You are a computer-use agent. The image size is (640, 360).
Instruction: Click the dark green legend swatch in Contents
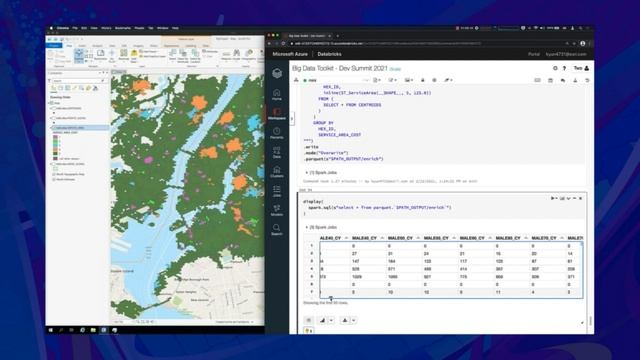point(55,154)
